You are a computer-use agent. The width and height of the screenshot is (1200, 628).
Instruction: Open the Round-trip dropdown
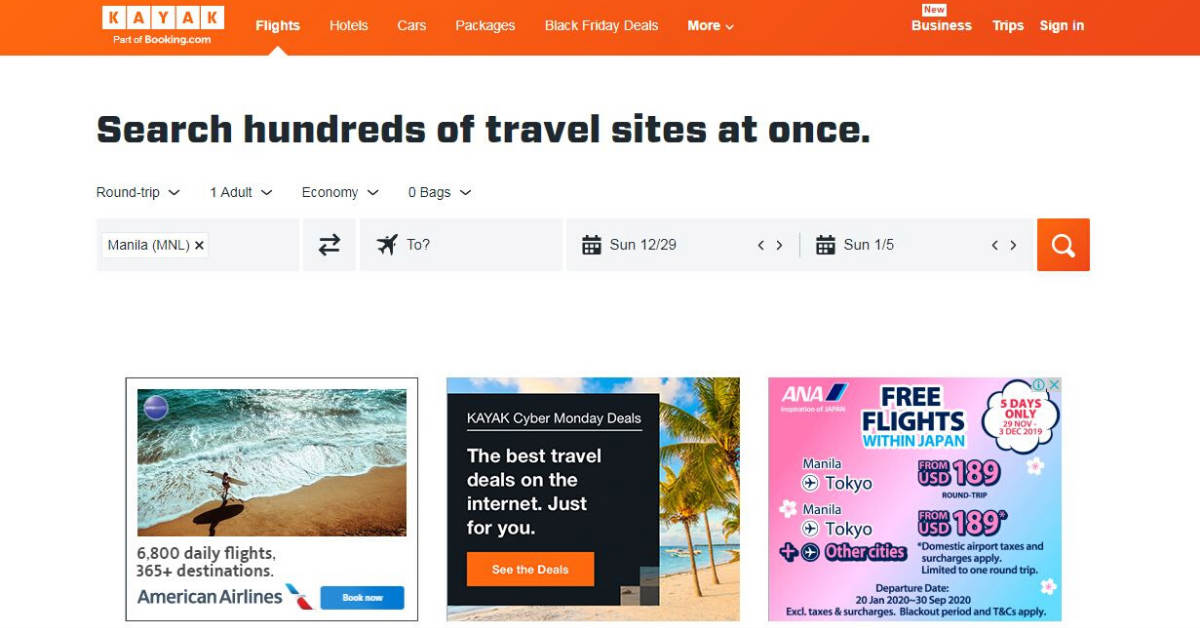[138, 192]
